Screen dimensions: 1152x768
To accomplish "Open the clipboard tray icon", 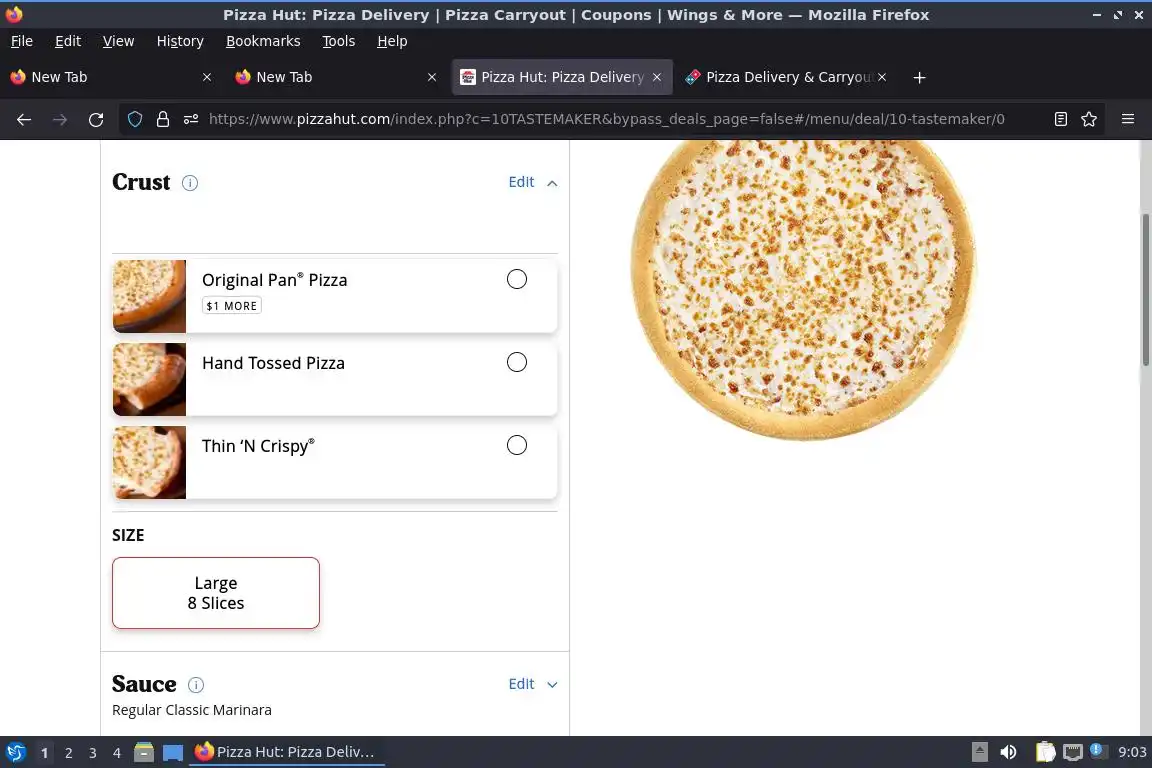I will click(1045, 752).
